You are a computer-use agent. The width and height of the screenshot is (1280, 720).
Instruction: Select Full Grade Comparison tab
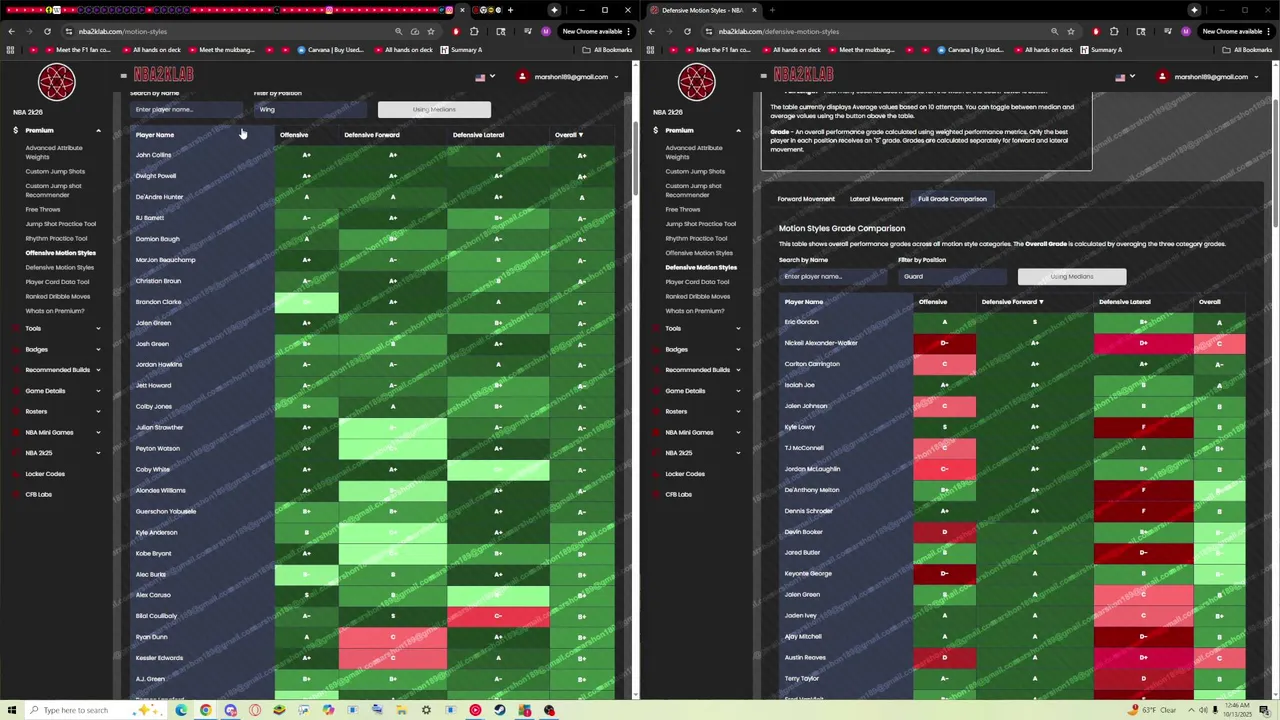[952, 199]
